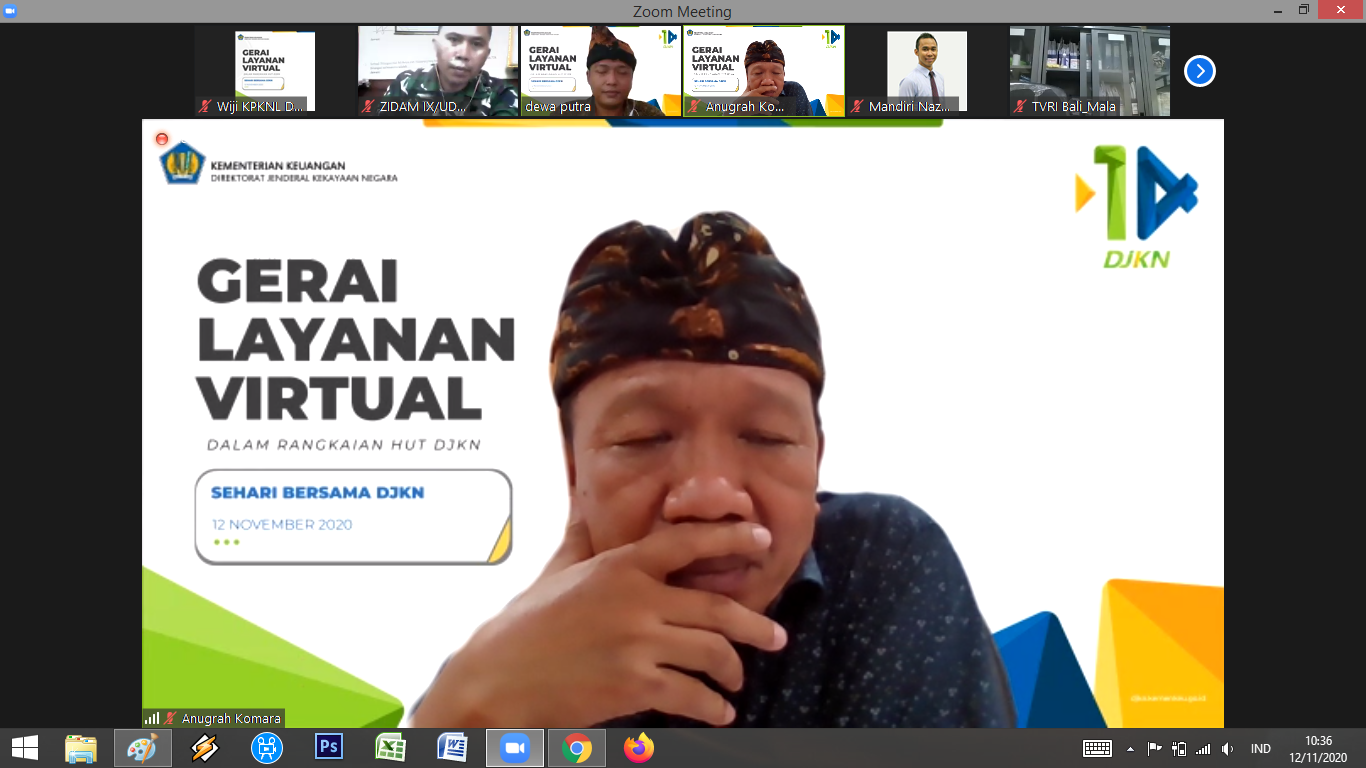Screen dimensions: 1366x768
Task: Select ZIDAM IX/UD participant video thumbnail
Action: [x=438, y=71]
